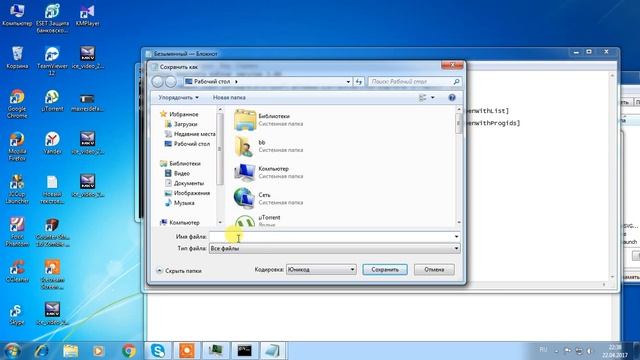Viewport: 640px width, 360px height.
Task: Click the Windows Start button
Action: pyautogui.click(x=12, y=351)
